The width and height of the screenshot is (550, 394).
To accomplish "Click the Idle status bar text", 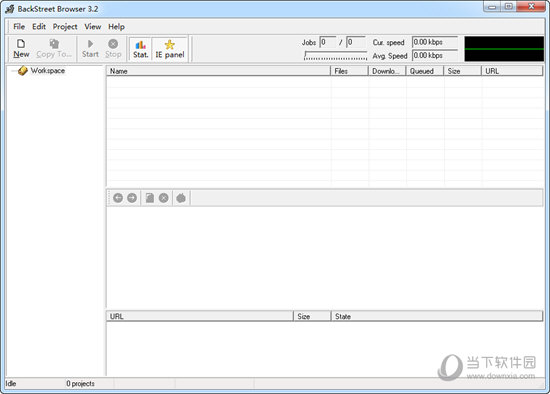I will pyautogui.click(x=11, y=383).
